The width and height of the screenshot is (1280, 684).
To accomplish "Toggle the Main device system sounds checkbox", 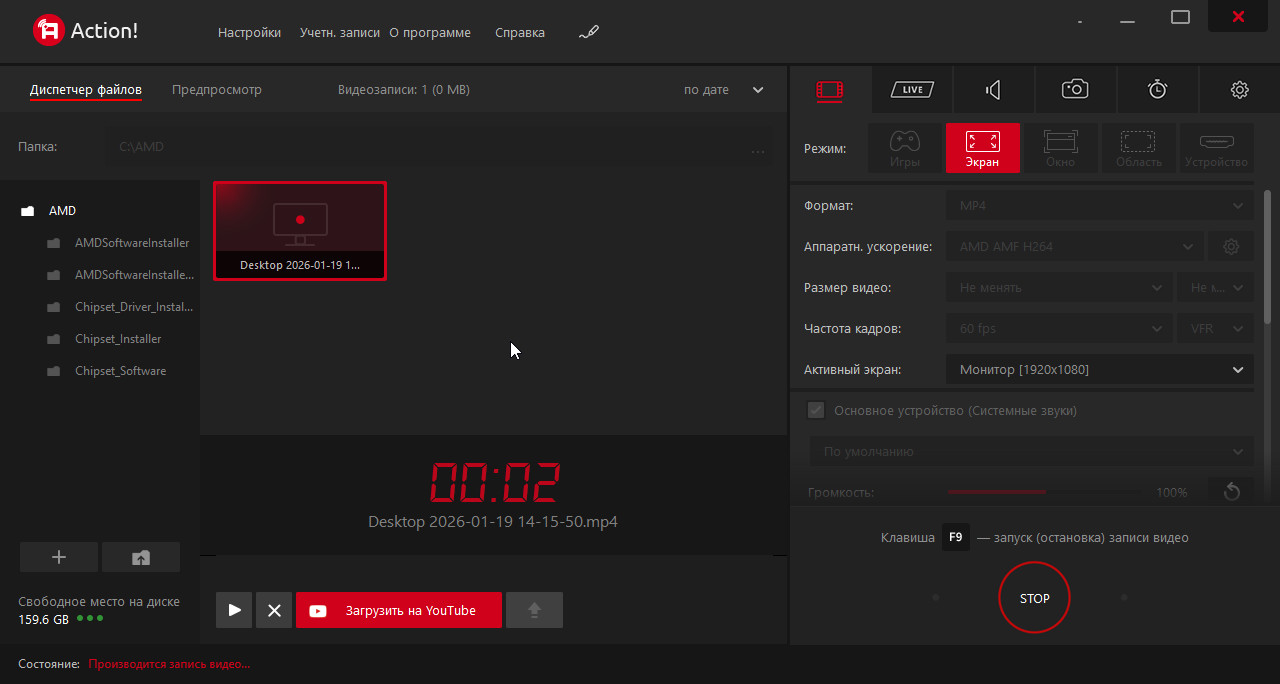I will point(816,410).
